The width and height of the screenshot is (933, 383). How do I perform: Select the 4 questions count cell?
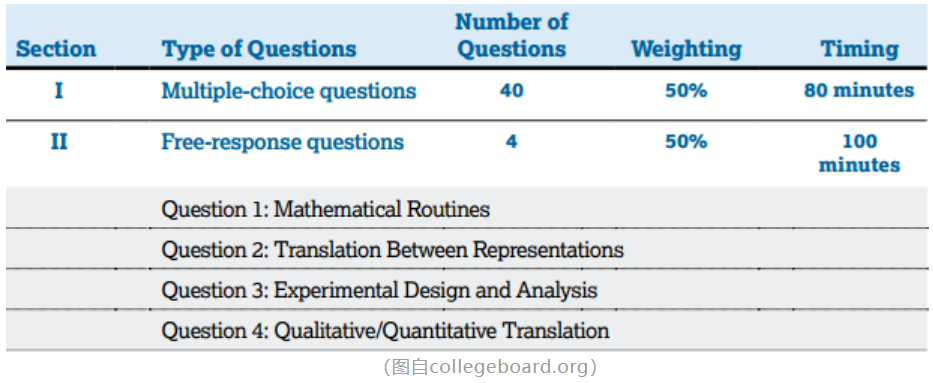point(511,142)
